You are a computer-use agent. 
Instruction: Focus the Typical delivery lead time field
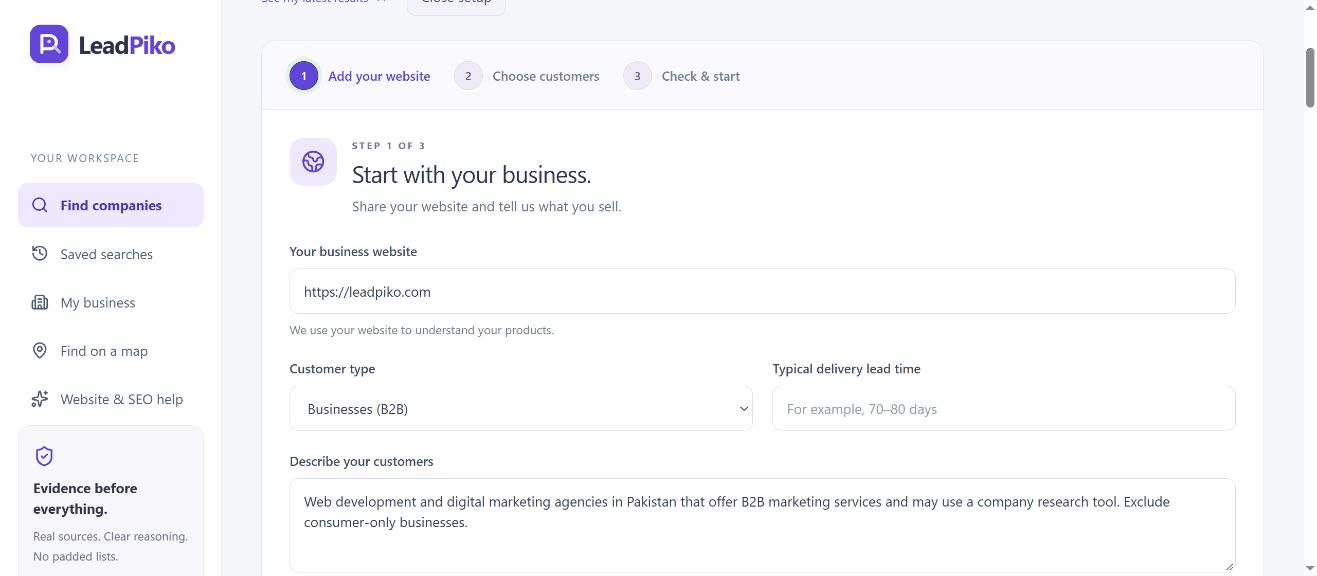click(1004, 409)
